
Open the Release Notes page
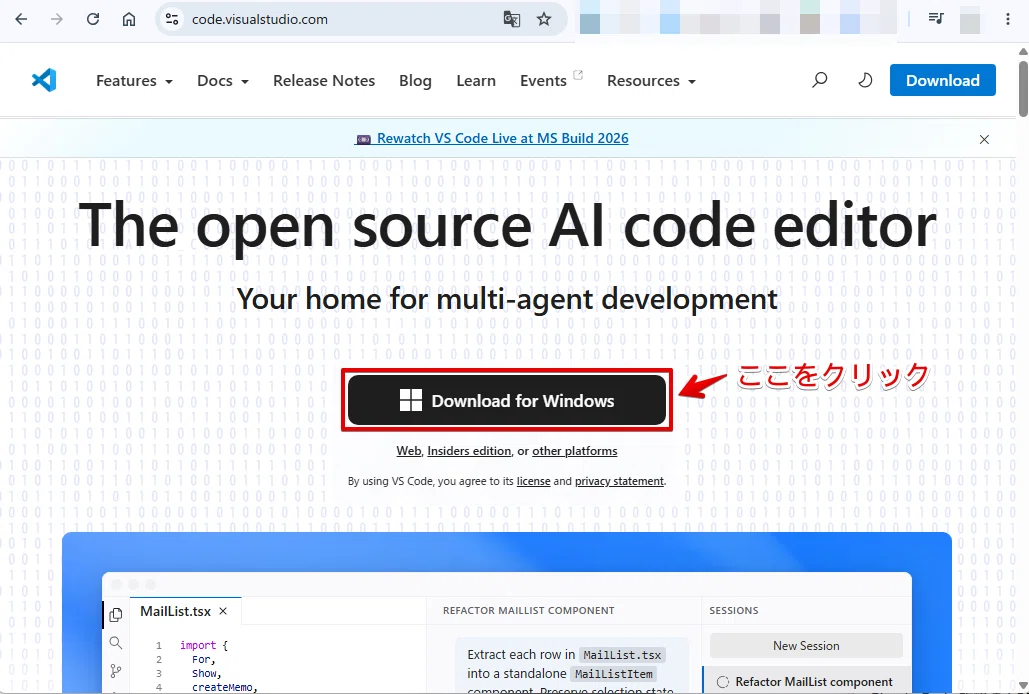pyautogui.click(x=324, y=81)
